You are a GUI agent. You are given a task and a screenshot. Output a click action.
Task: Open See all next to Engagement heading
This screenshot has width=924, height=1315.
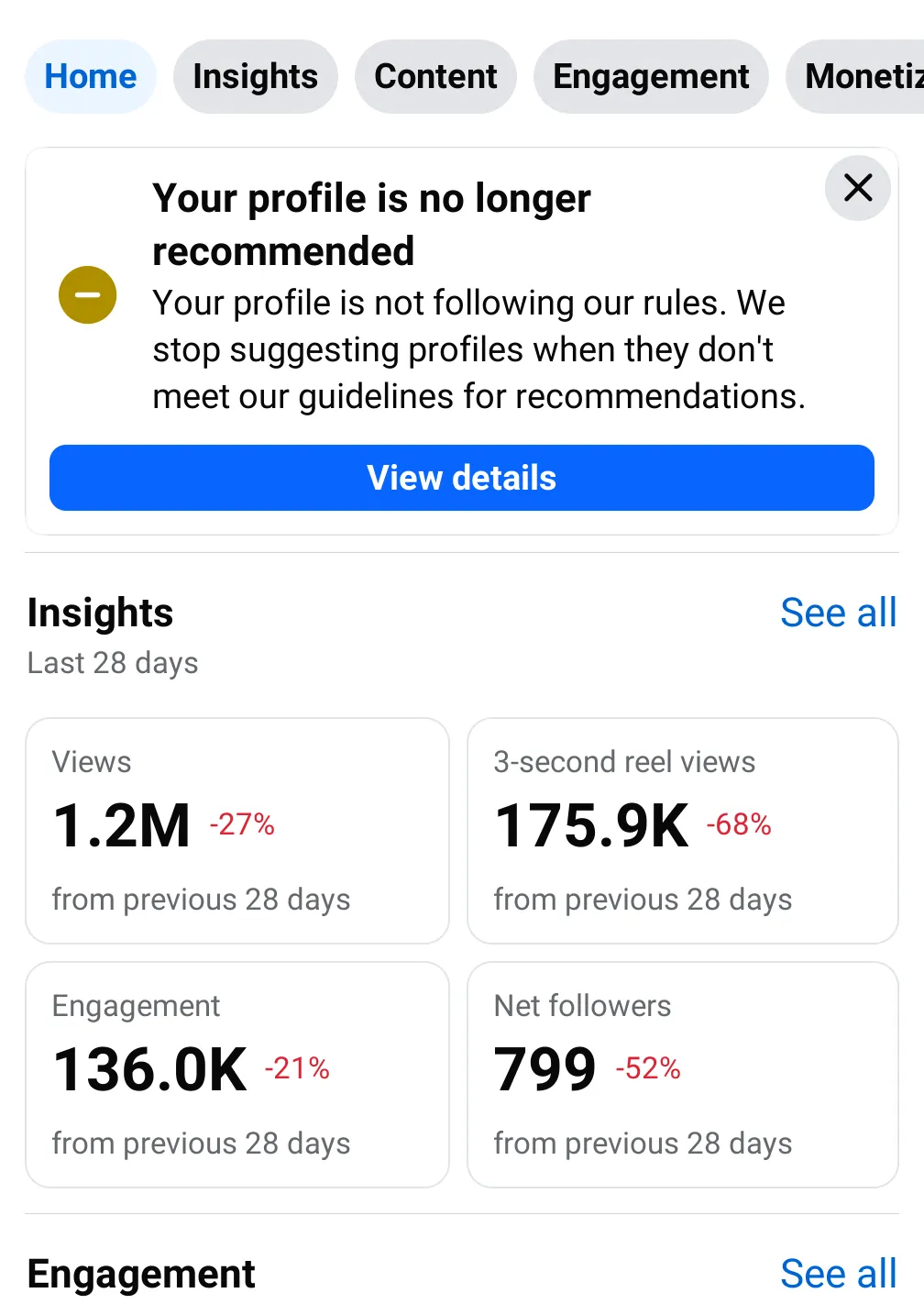[839, 1274]
